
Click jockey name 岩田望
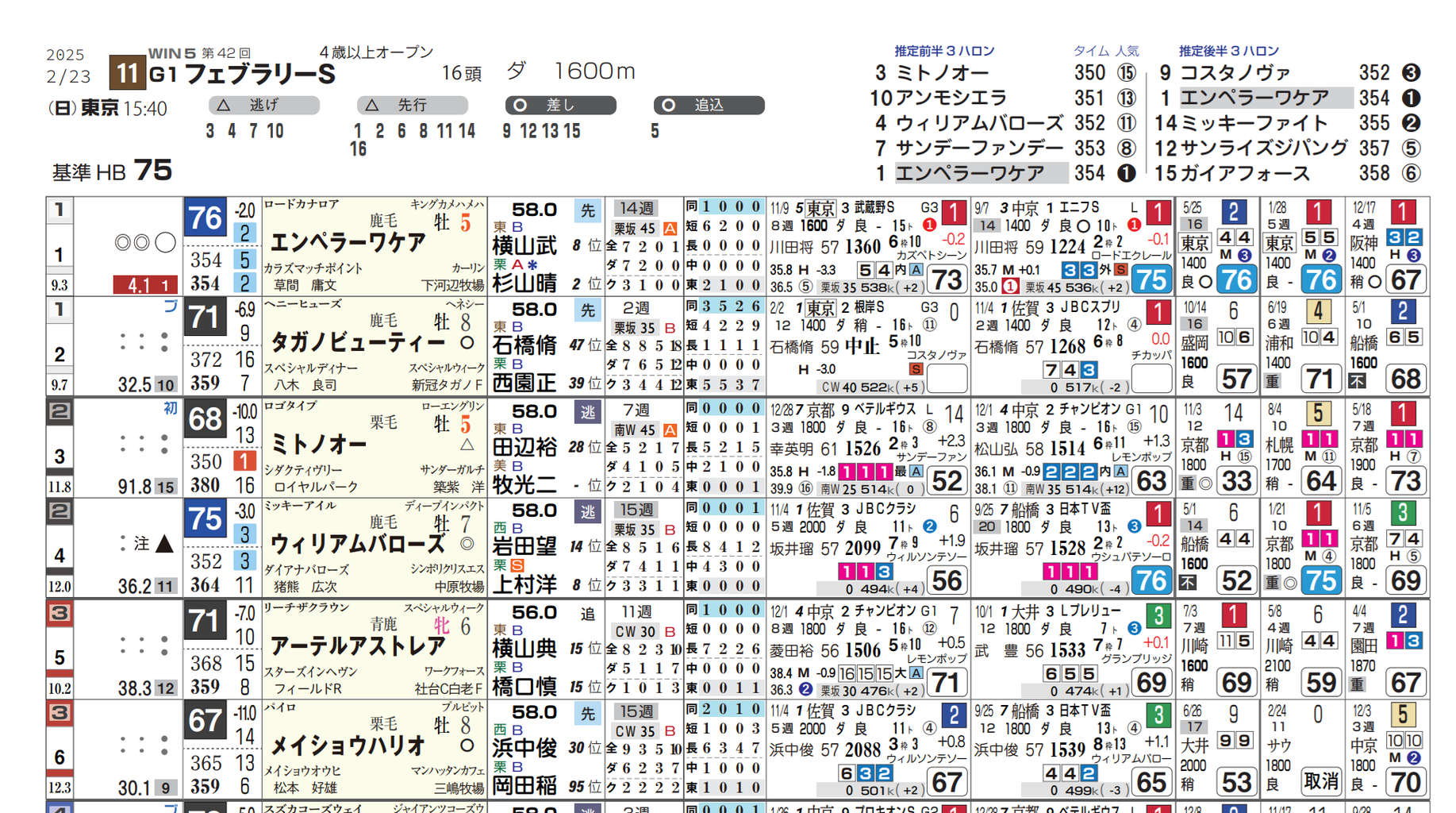524,548
